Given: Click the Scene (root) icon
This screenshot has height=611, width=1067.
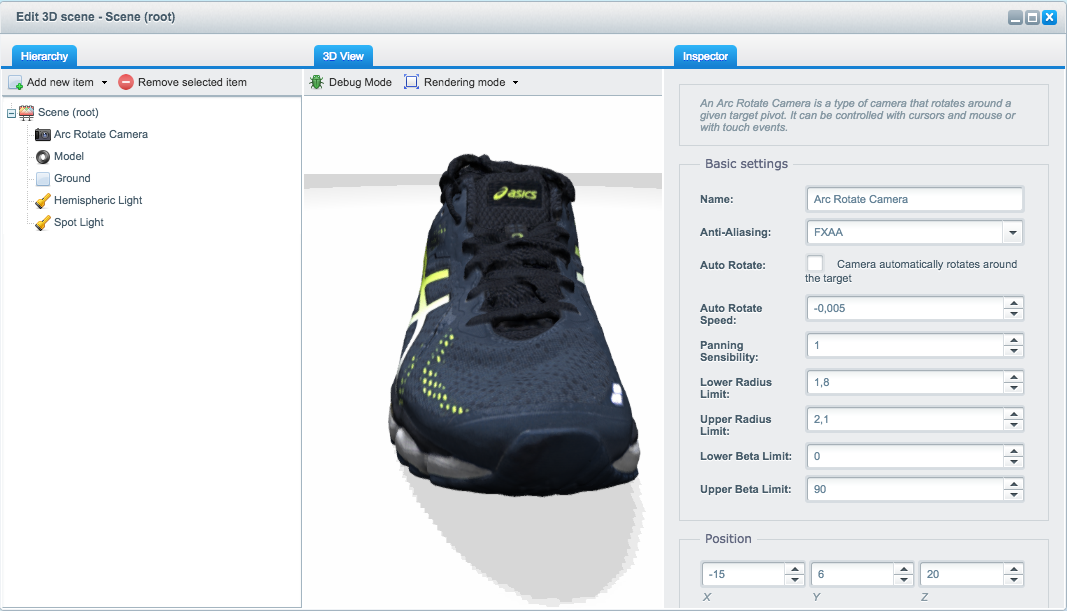Looking at the screenshot, I should point(27,113).
